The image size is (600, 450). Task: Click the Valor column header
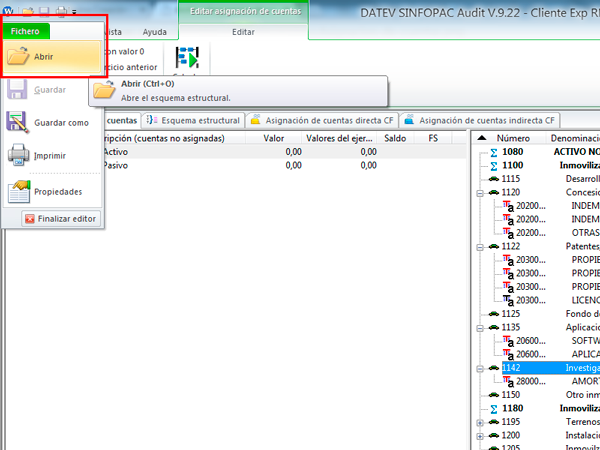point(274,138)
